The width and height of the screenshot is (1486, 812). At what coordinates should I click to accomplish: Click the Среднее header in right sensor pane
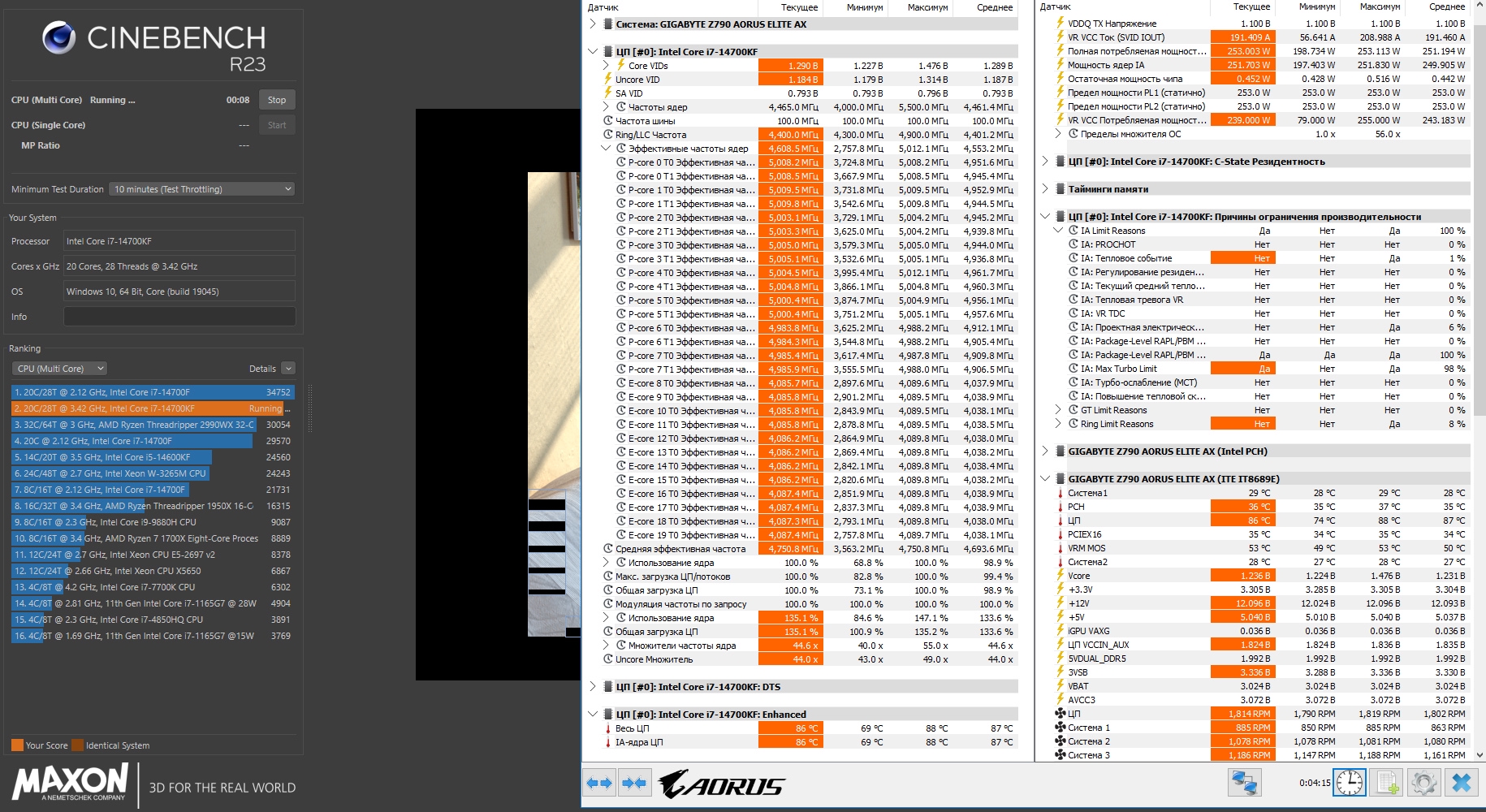(1437, 7)
